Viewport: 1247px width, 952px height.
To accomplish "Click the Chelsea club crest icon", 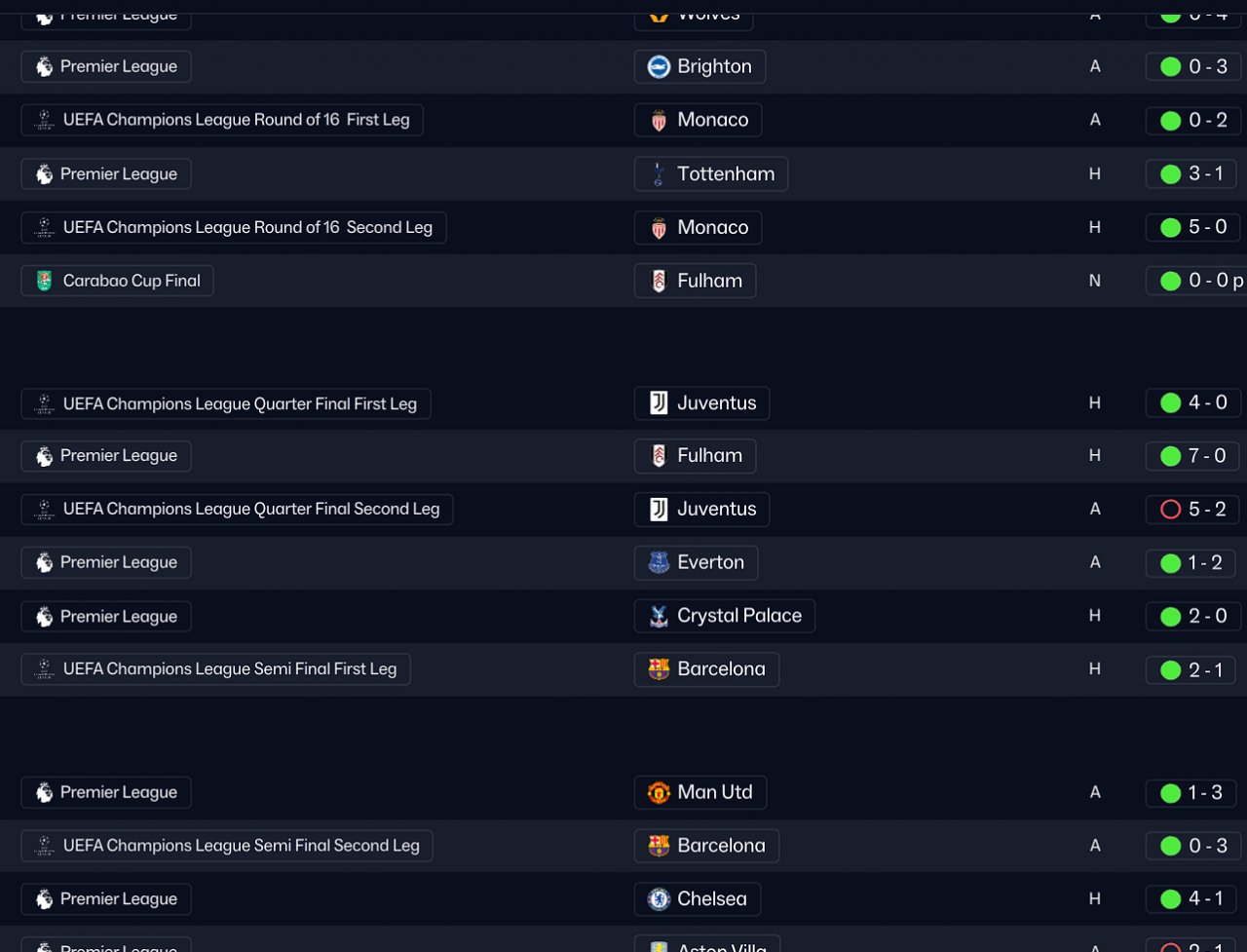I will point(659,898).
